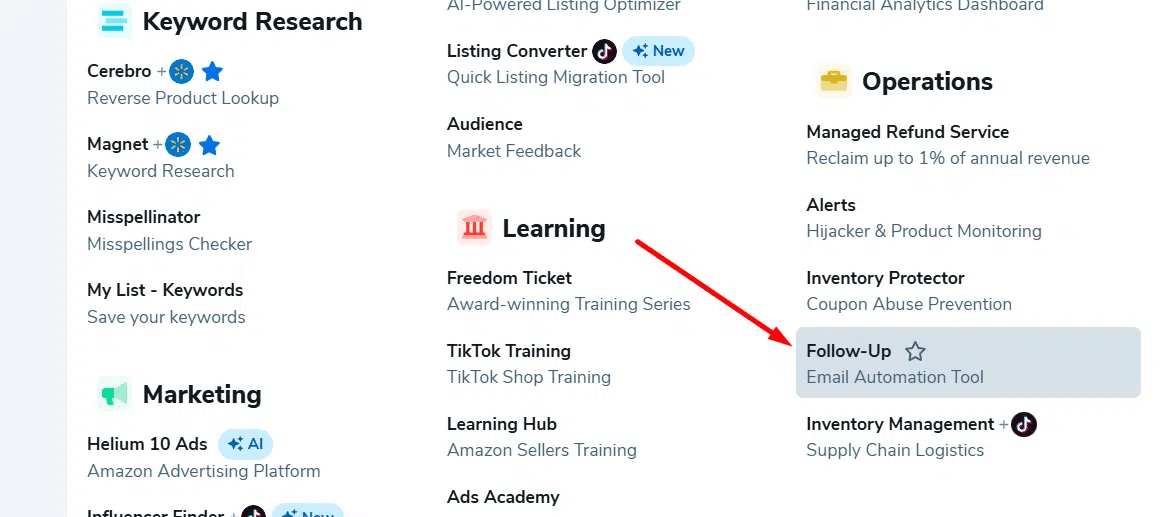The image size is (1172, 517).
Task: Click the Learning section building icon
Action: [474, 228]
